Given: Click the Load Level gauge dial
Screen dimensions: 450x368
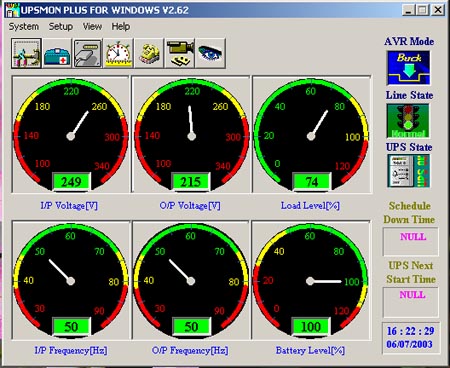Looking at the screenshot, I should tap(311, 134).
